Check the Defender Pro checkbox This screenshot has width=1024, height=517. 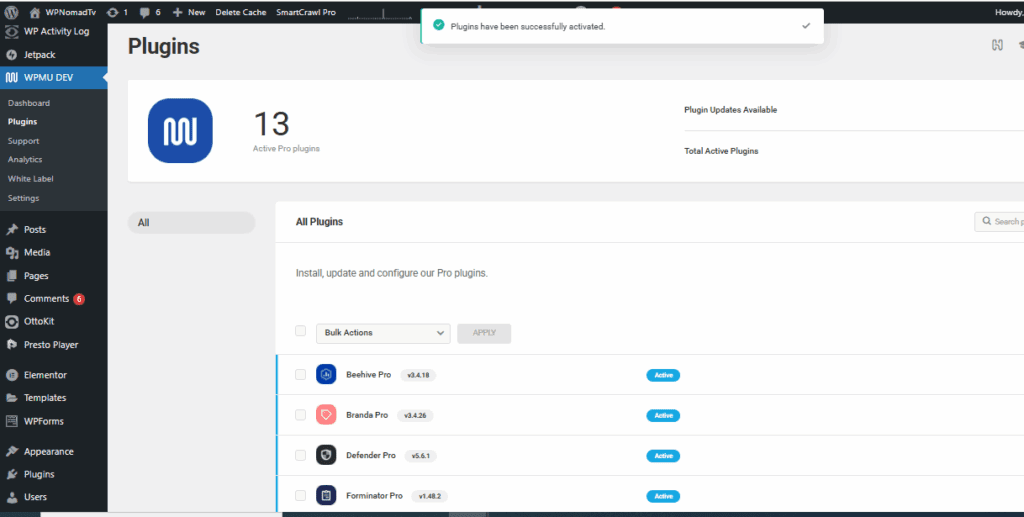coord(300,456)
